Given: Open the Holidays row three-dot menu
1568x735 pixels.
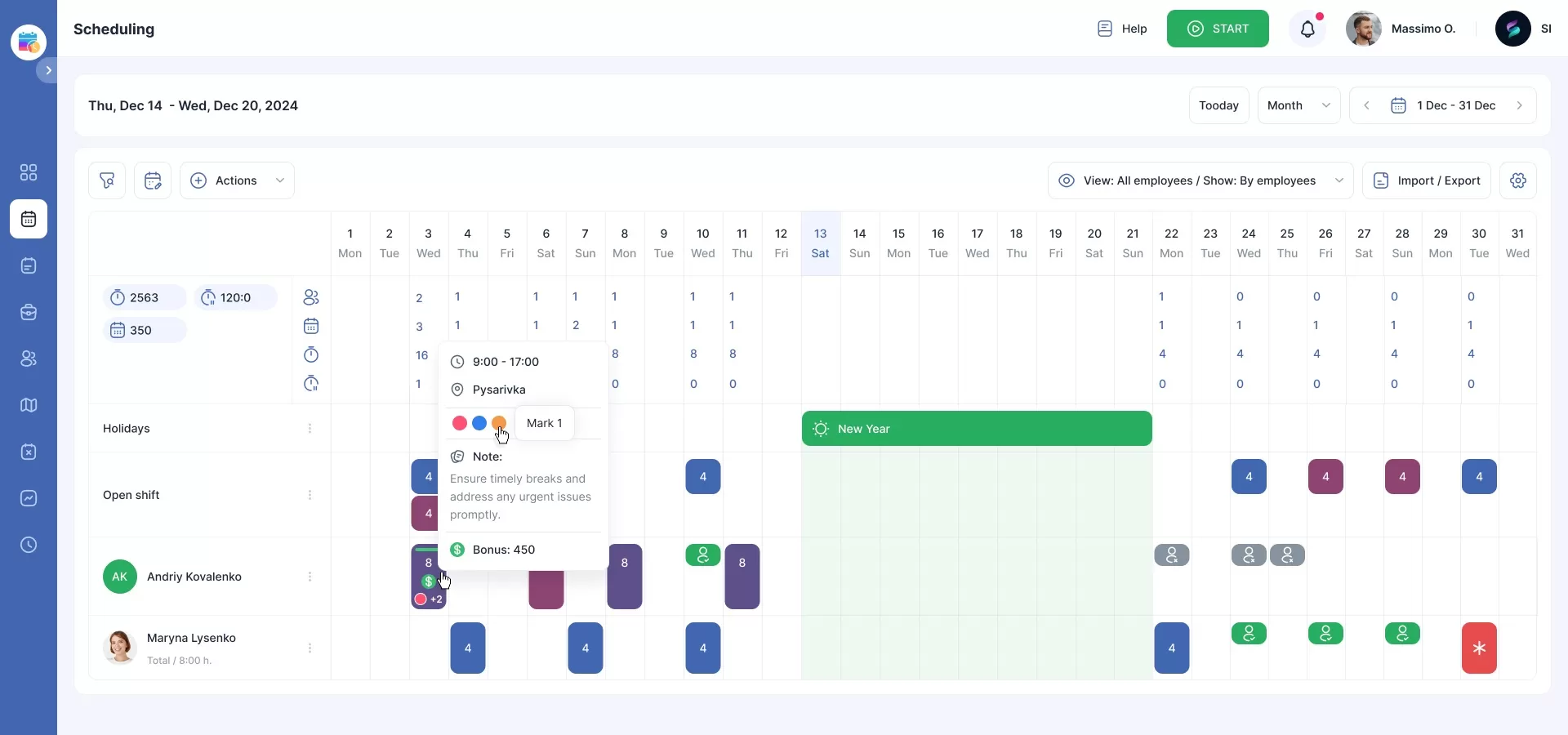Looking at the screenshot, I should pyautogui.click(x=310, y=429).
